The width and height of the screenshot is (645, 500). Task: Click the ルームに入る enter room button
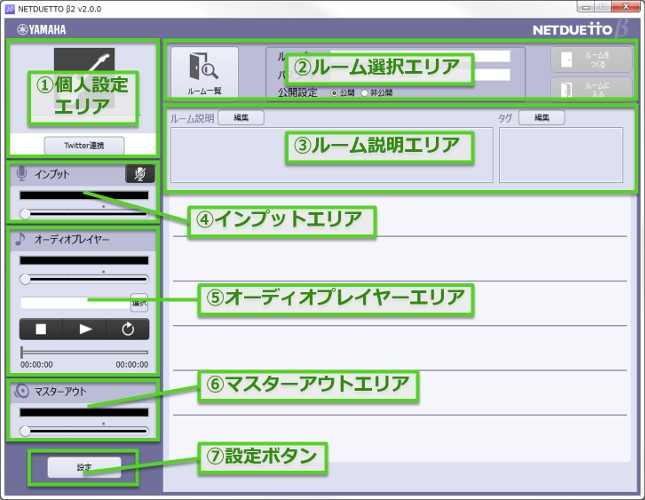591,88
